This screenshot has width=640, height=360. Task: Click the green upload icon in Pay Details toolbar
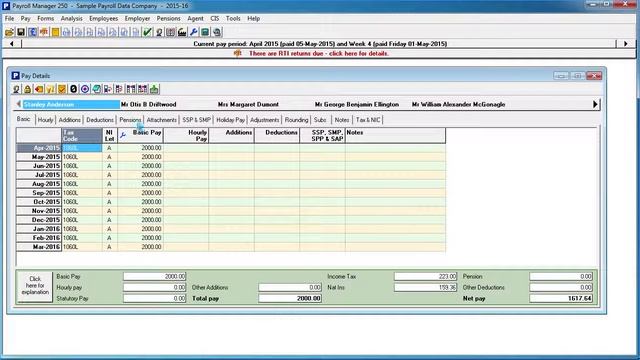(154, 89)
